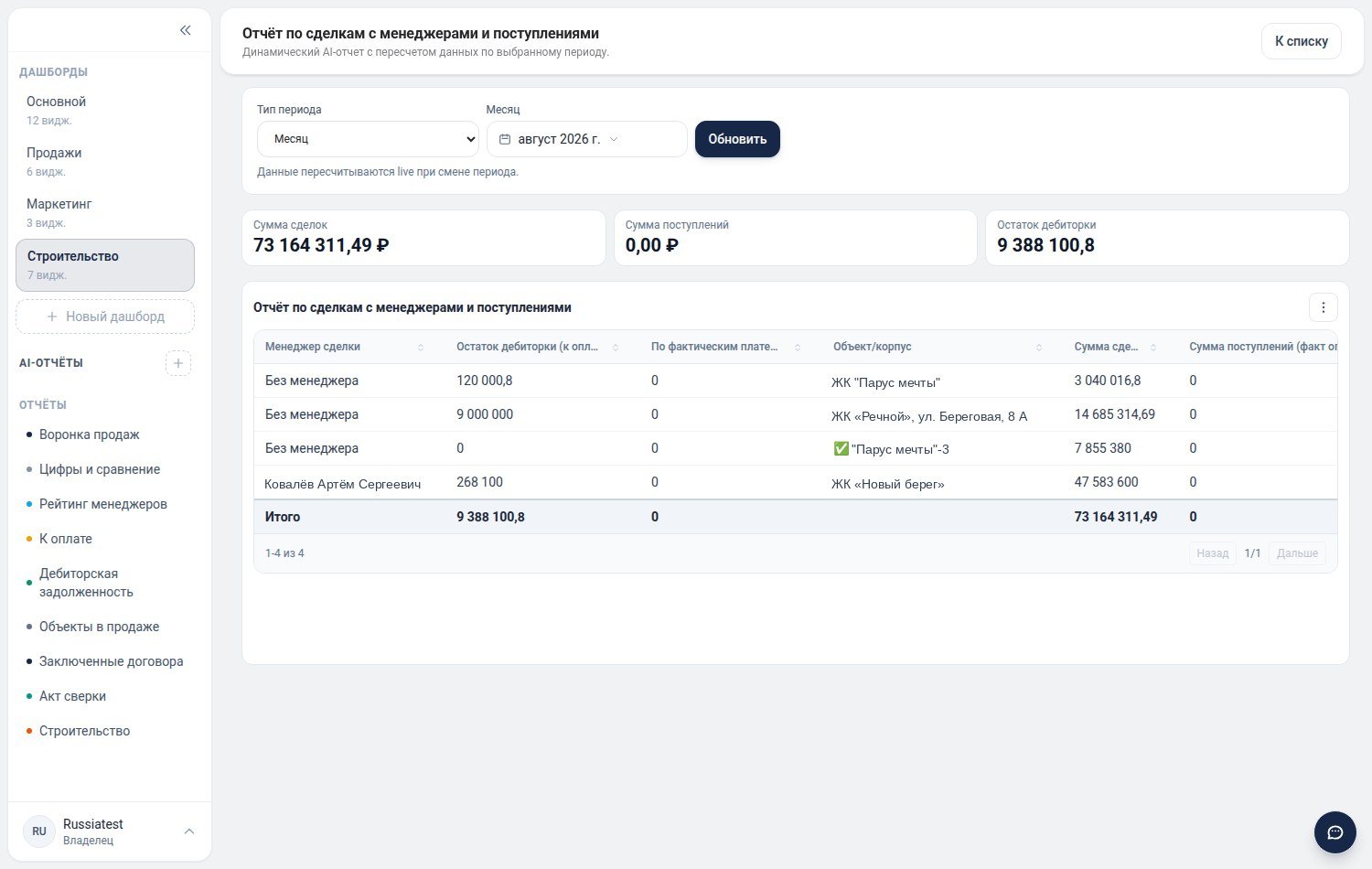
Task: Open the Объекты в продаже report
Action: [99, 627]
